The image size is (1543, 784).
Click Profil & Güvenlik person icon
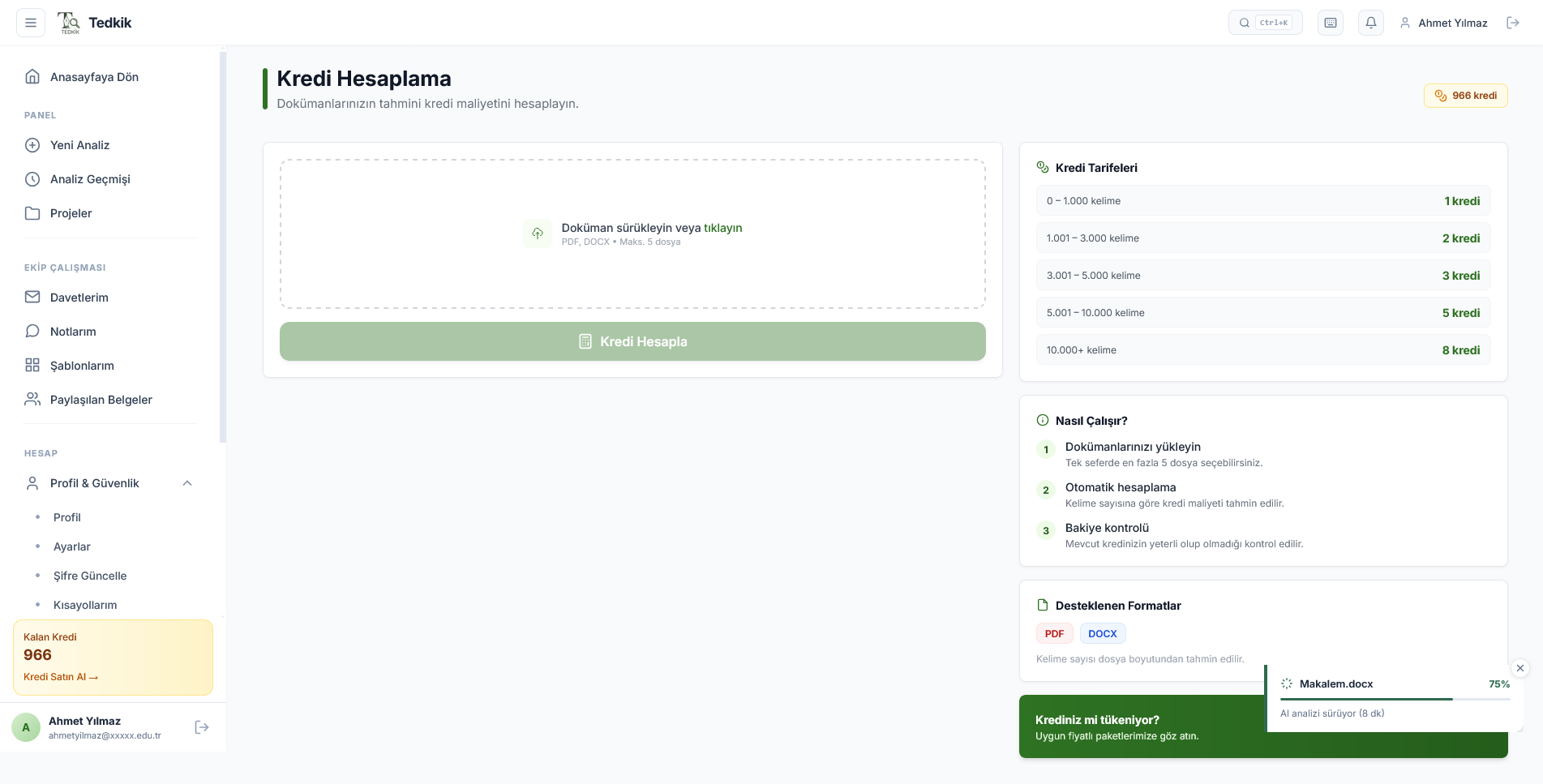[32, 483]
